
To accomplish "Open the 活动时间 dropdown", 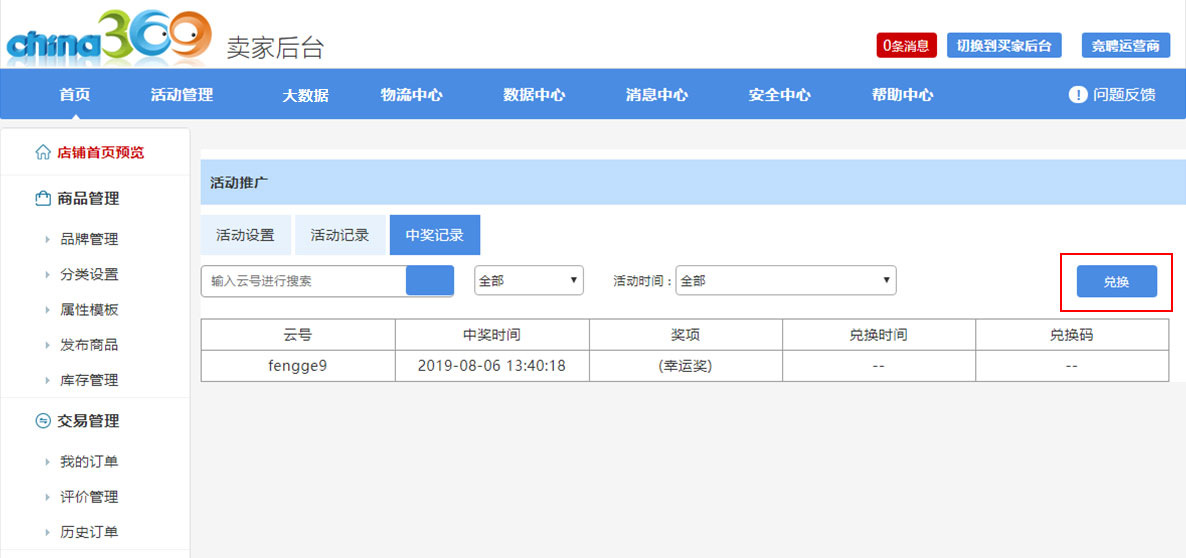I will pos(785,281).
